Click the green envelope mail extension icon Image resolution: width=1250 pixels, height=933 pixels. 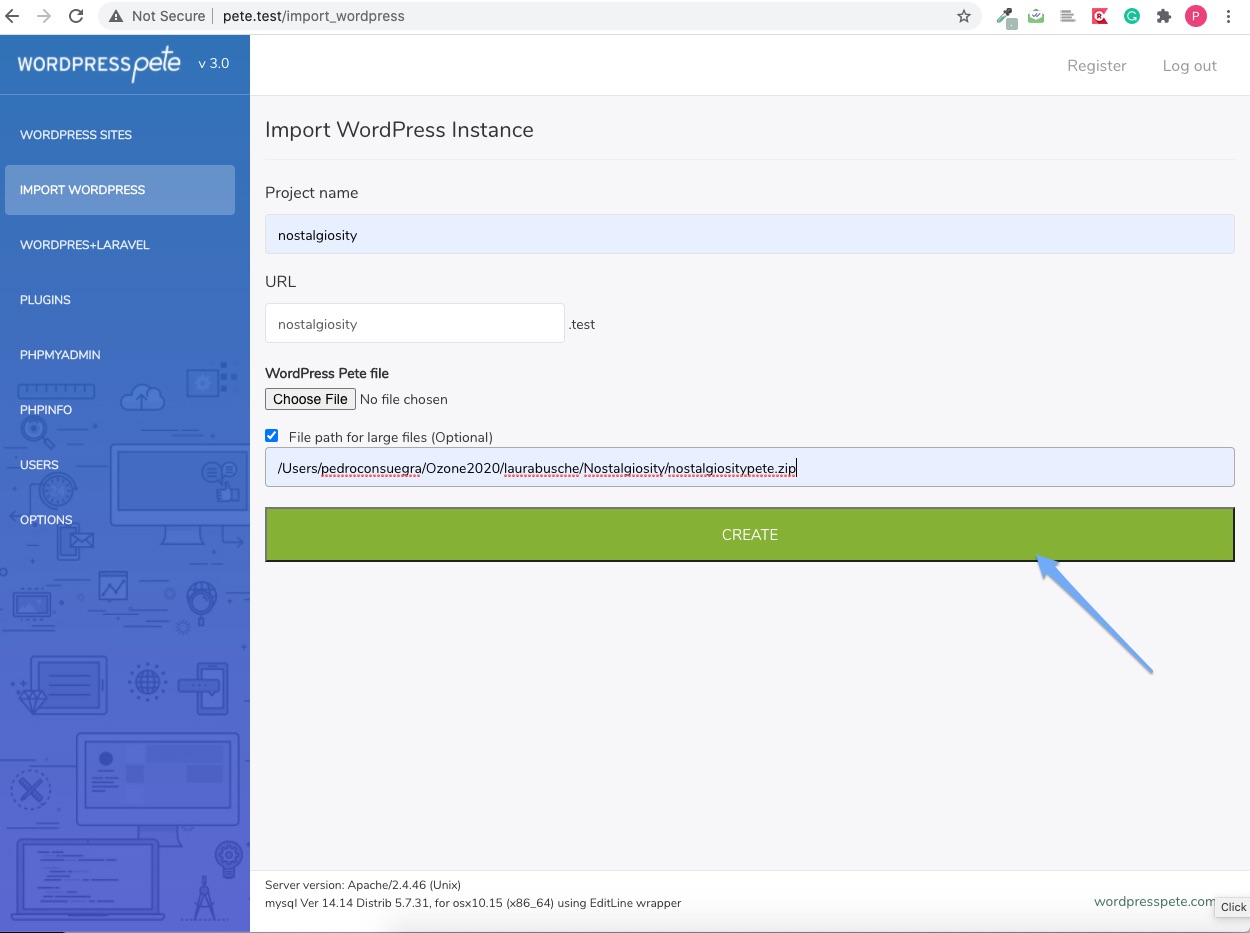point(1036,16)
